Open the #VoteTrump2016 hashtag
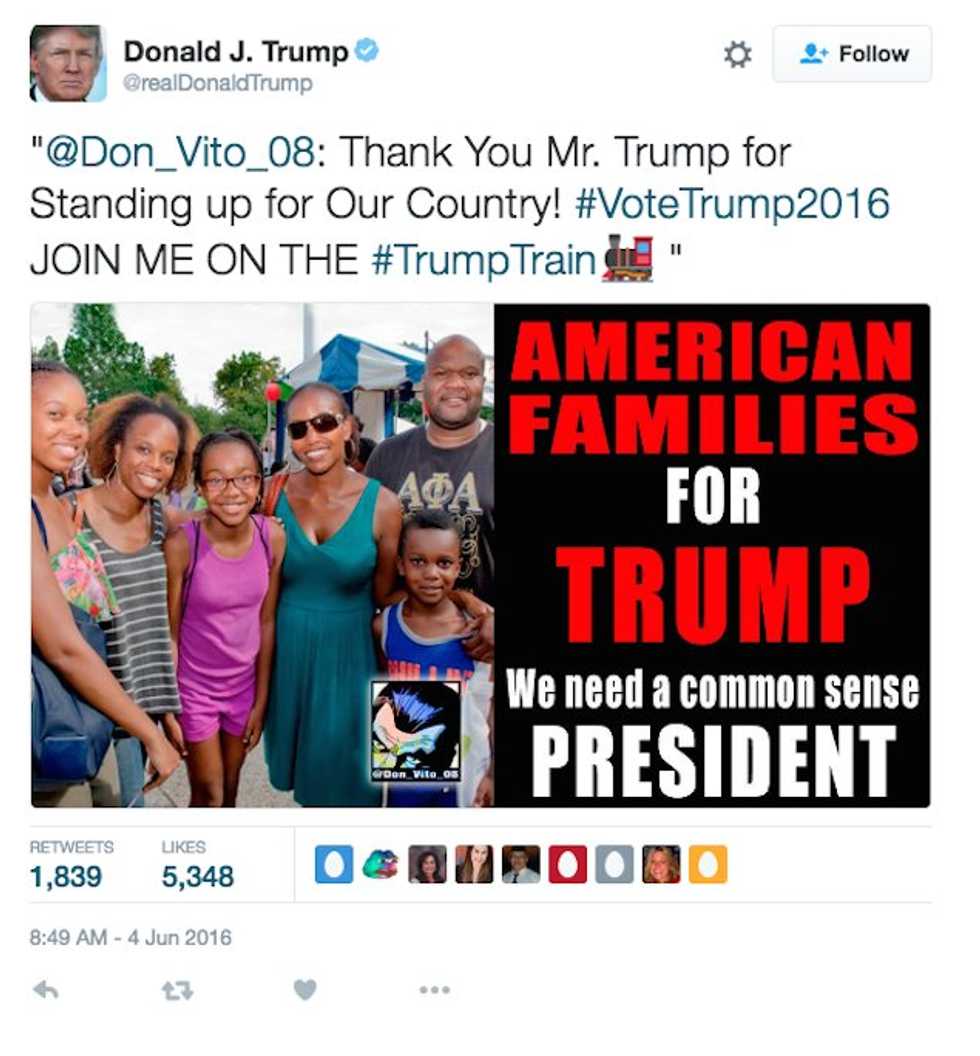The height and width of the screenshot is (1056, 980). click(732, 204)
